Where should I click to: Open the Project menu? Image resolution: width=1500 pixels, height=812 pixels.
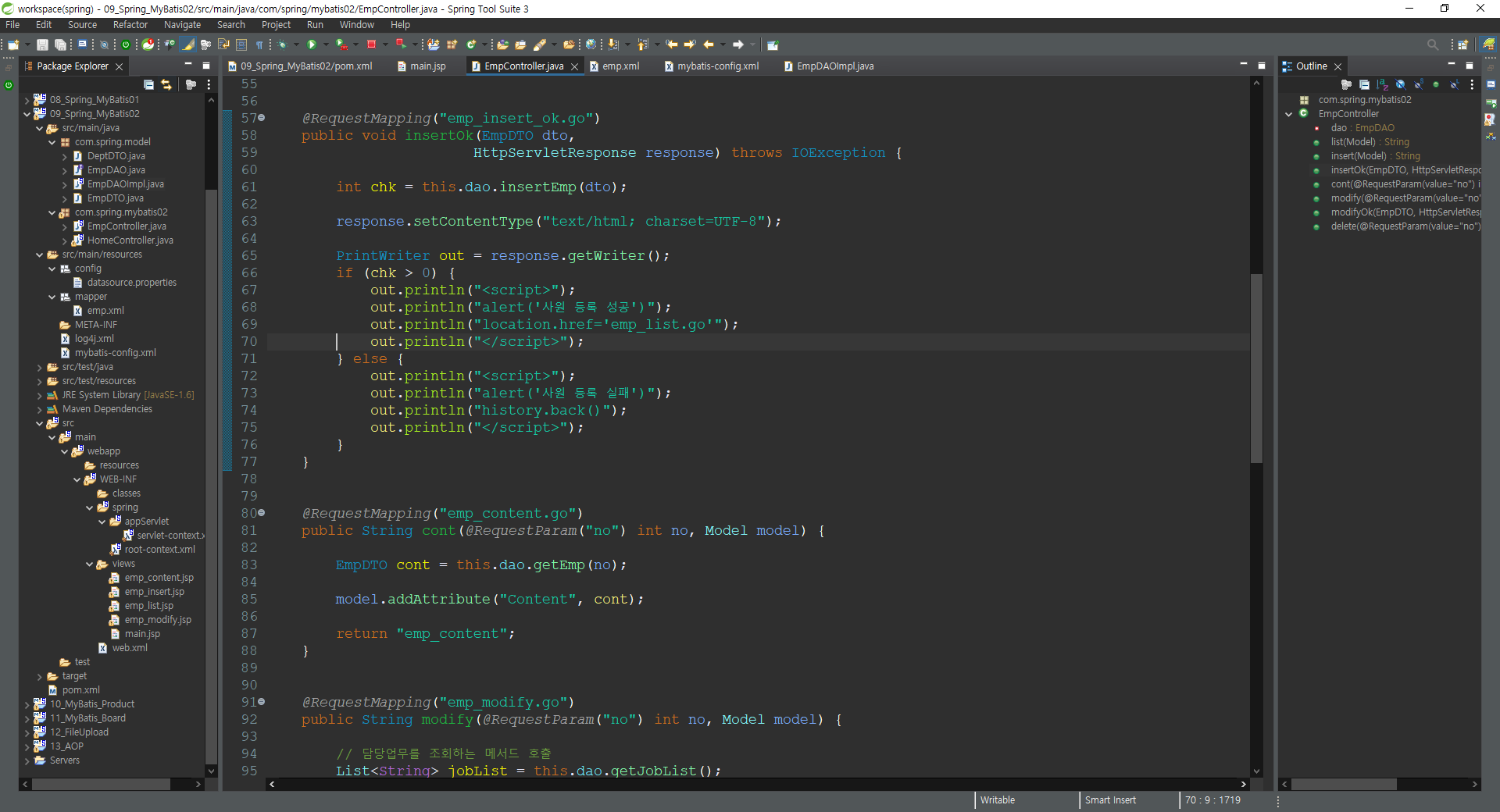[277, 25]
